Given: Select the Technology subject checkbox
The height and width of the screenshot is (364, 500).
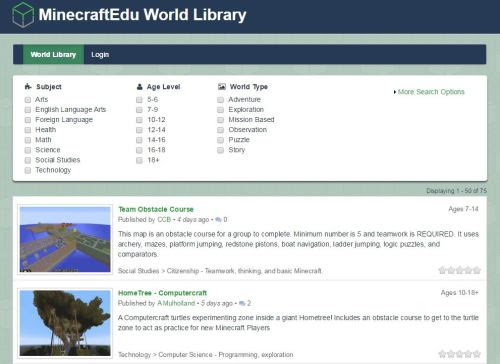Looking at the screenshot, I should (28, 170).
